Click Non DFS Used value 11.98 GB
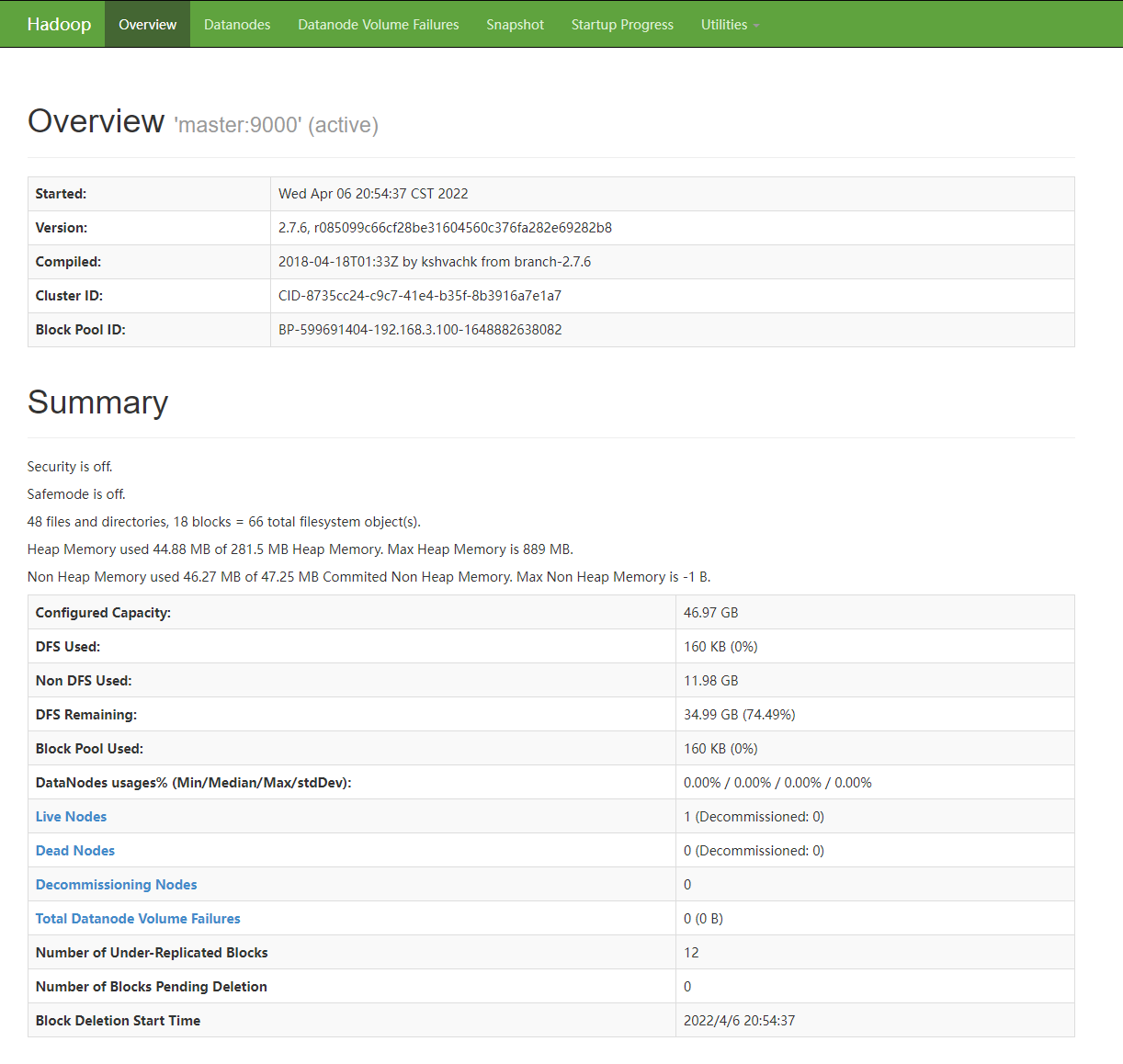This screenshot has width=1123, height=1064. click(711, 681)
